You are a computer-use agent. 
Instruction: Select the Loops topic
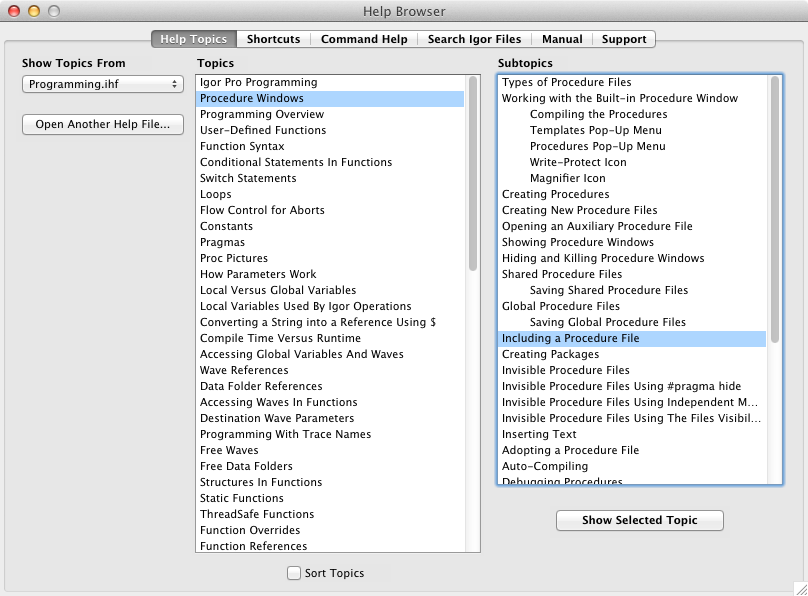coord(330,194)
